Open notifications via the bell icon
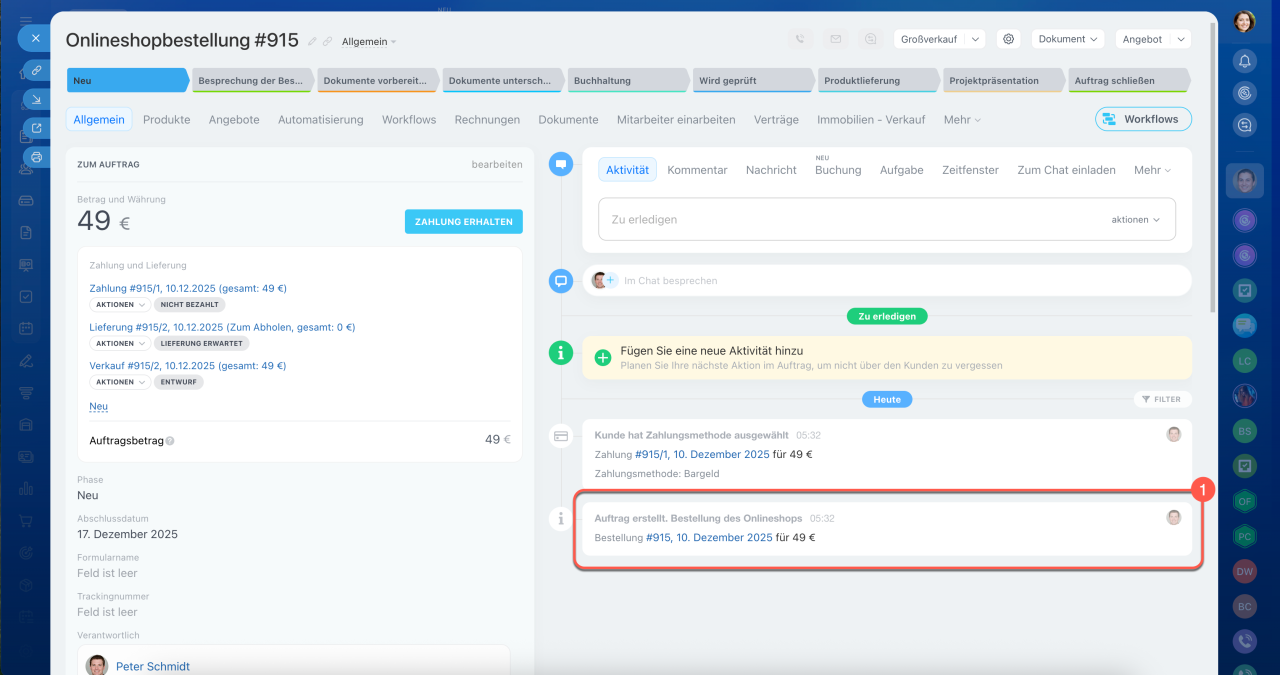 (x=1244, y=61)
